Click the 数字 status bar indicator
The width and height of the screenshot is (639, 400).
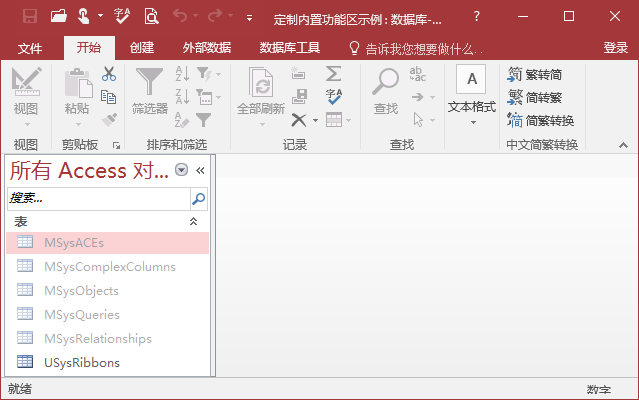[x=599, y=389]
